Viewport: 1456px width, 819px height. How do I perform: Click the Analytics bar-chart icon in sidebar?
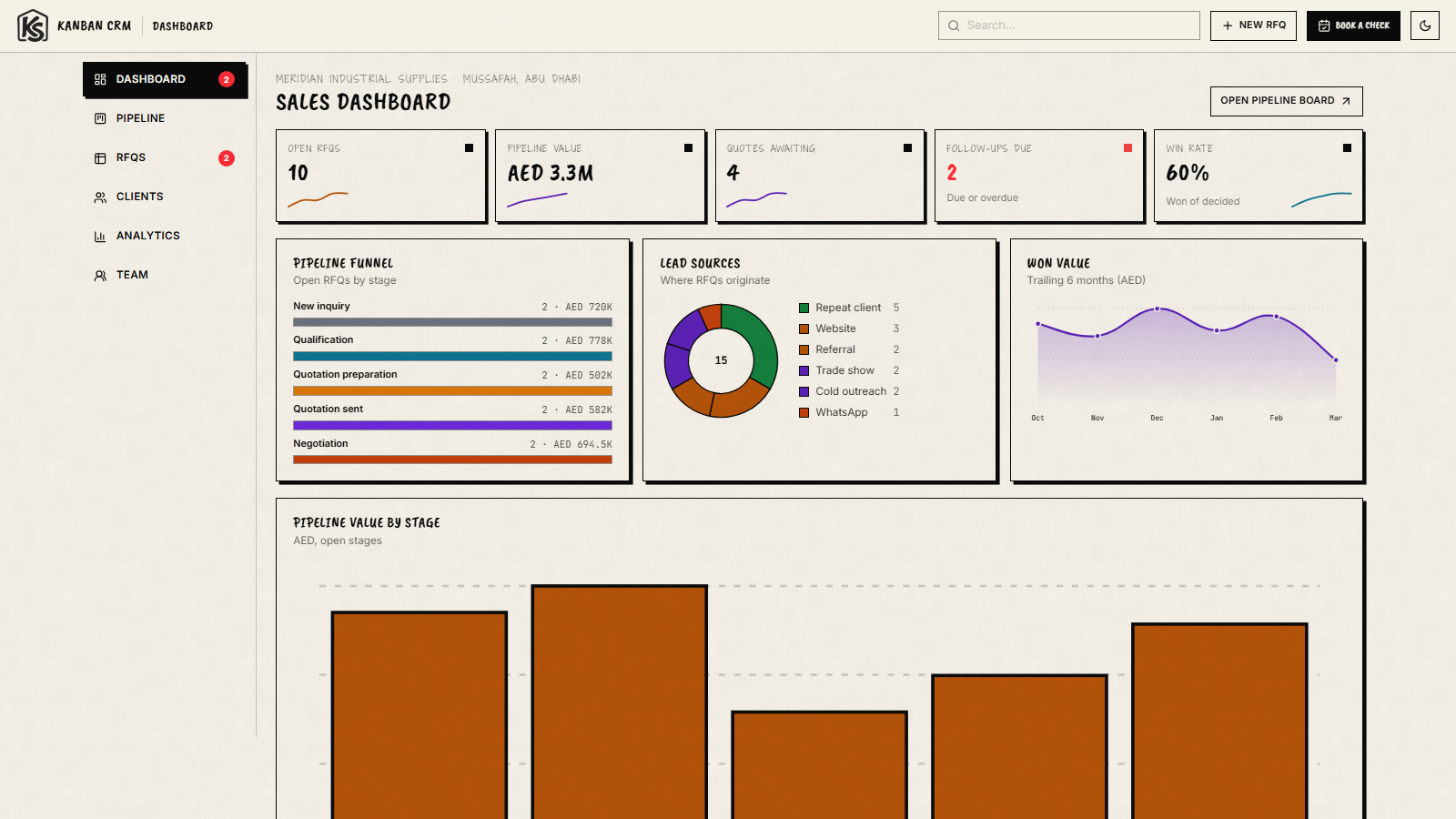click(100, 236)
